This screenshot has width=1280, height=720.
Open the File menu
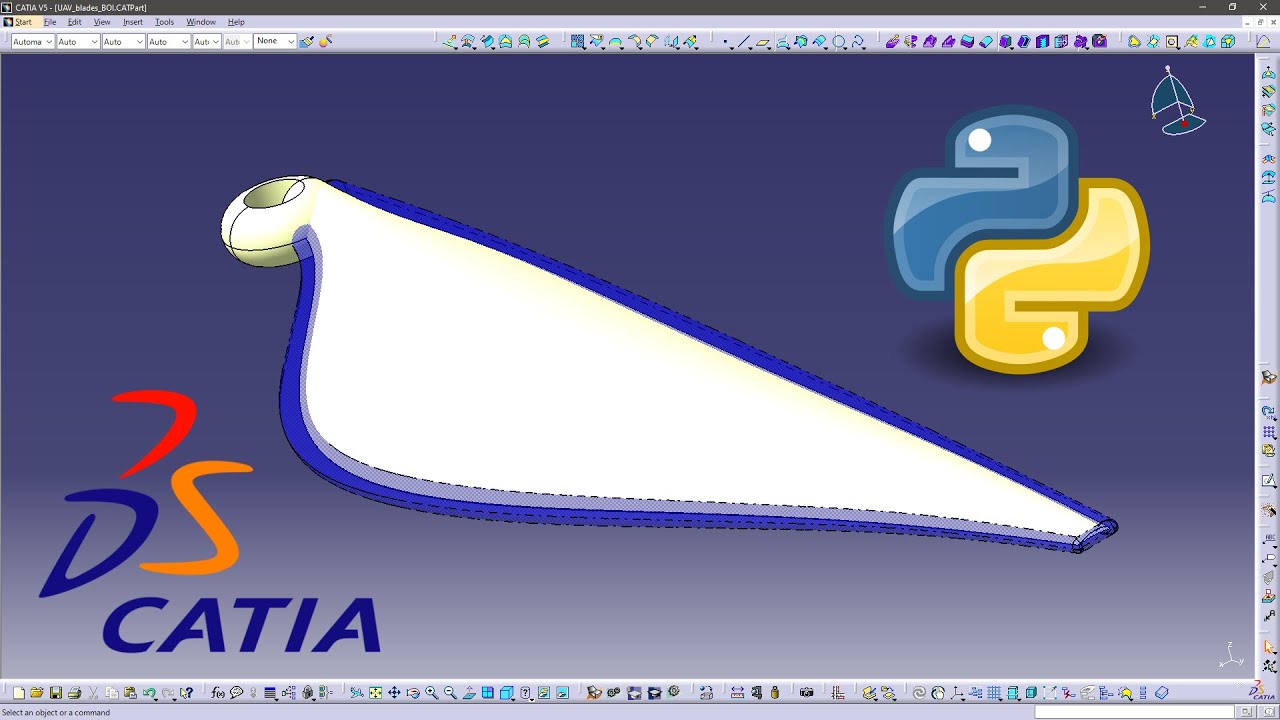coord(50,22)
